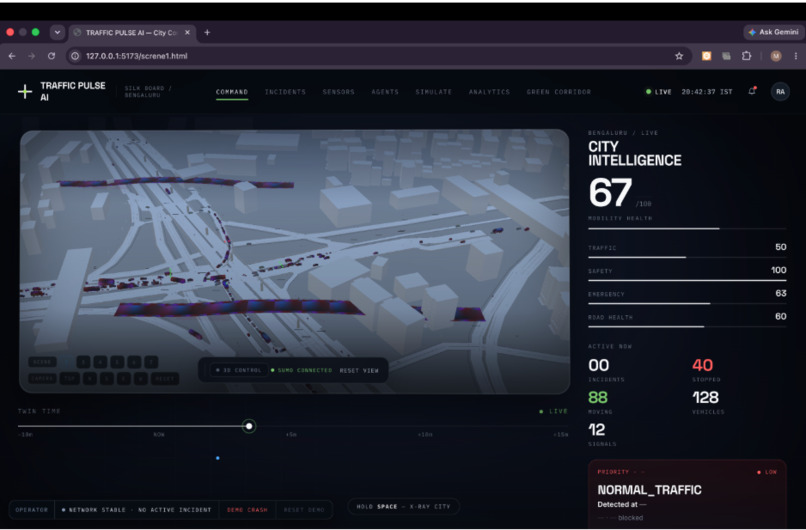Image resolution: width=806 pixels, height=530 pixels.
Task: Click the grey extension icon beside the orange one
Action: (726, 56)
